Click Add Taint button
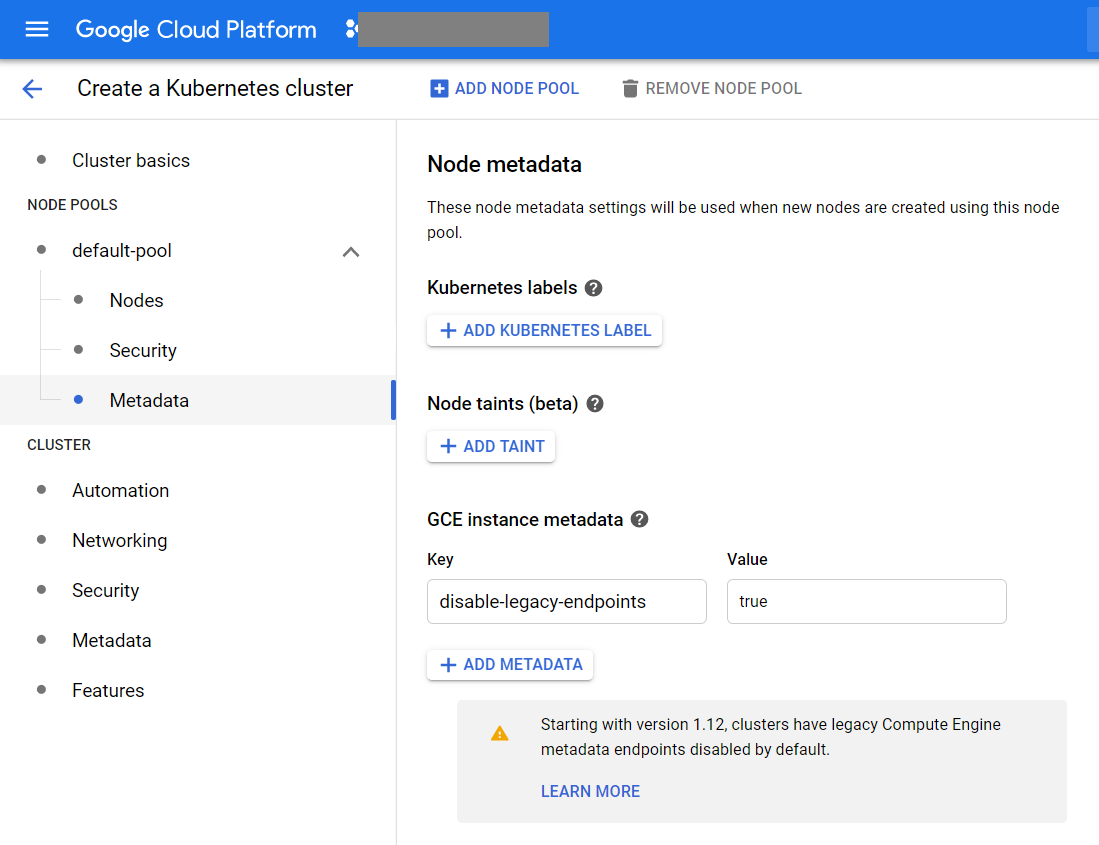 (491, 446)
